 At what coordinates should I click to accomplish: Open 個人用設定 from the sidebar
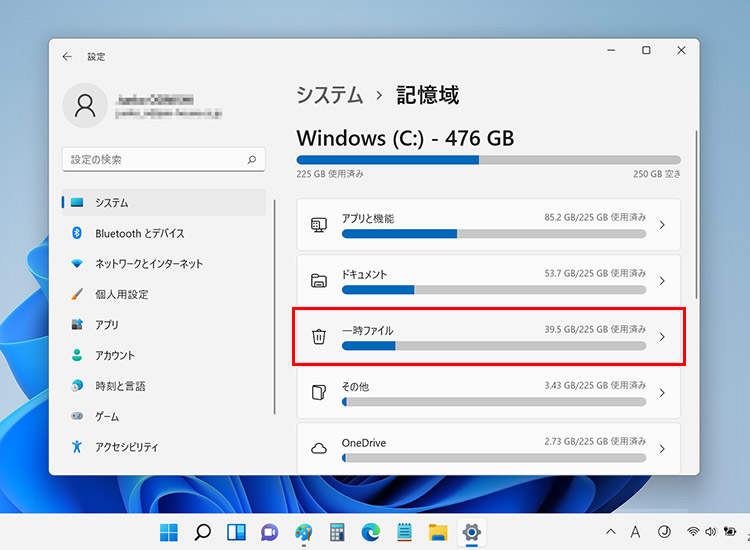(x=121, y=294)
